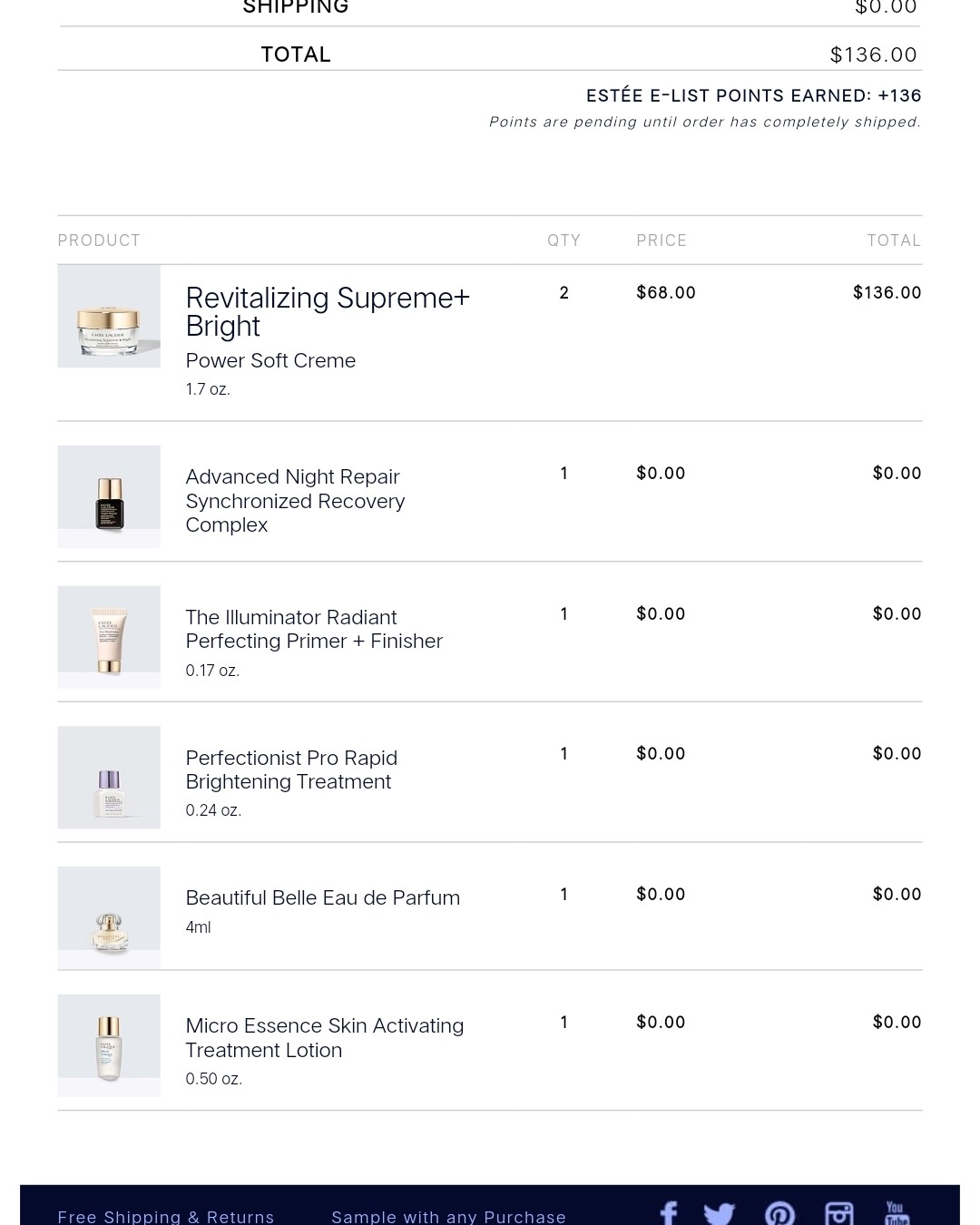View the Revitalizing Supreme+ Bright product image
This screenshot has height=1225, width=980.
(x=109, y=316)
